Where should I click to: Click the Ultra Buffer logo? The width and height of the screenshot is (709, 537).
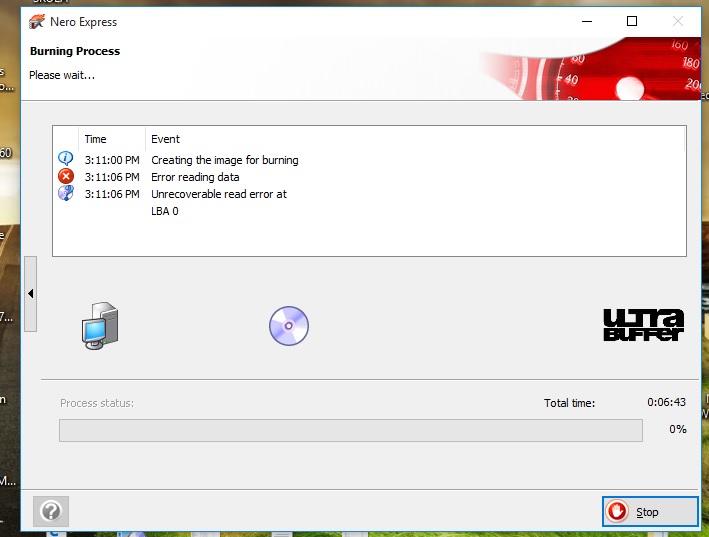click(x=643, y=325)
